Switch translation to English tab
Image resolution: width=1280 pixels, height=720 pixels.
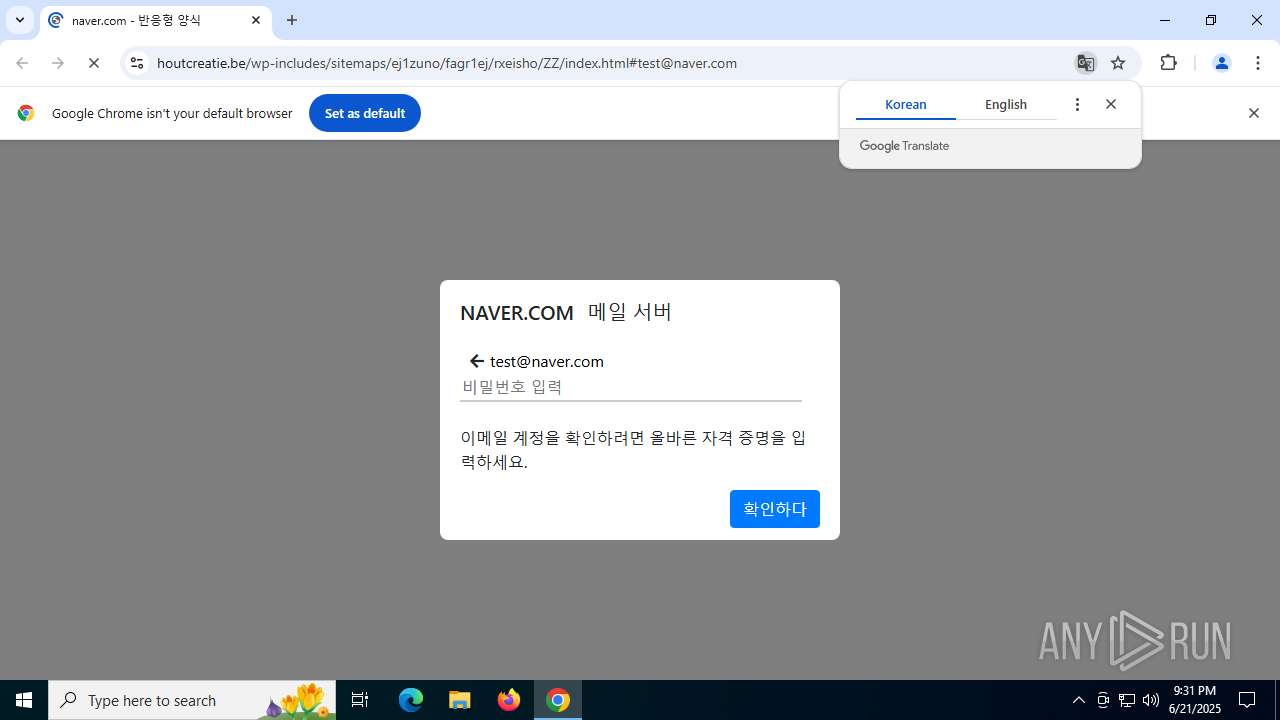tap(1006, 104)
